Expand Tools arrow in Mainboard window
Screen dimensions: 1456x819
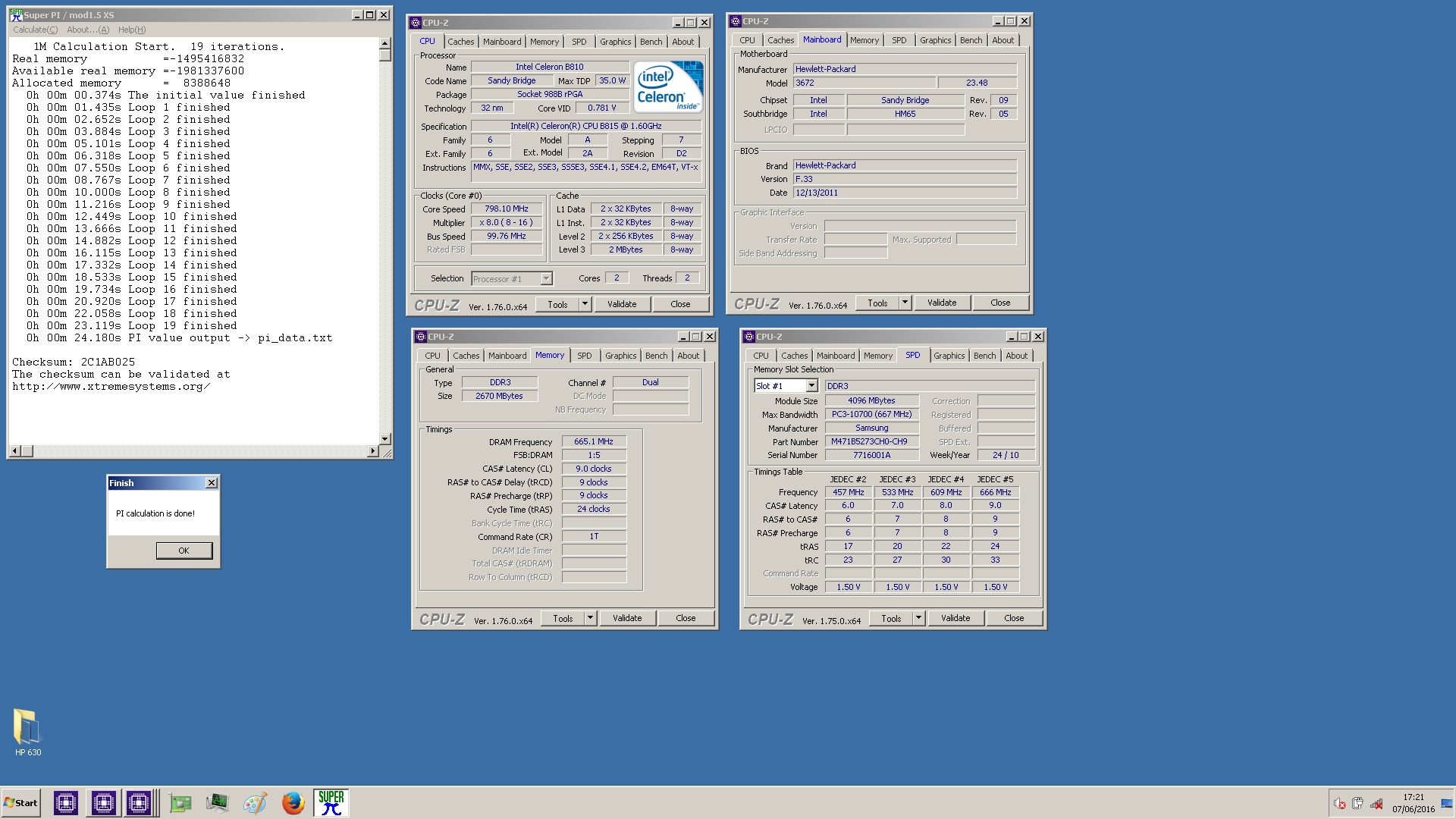(x=905, y=303)
